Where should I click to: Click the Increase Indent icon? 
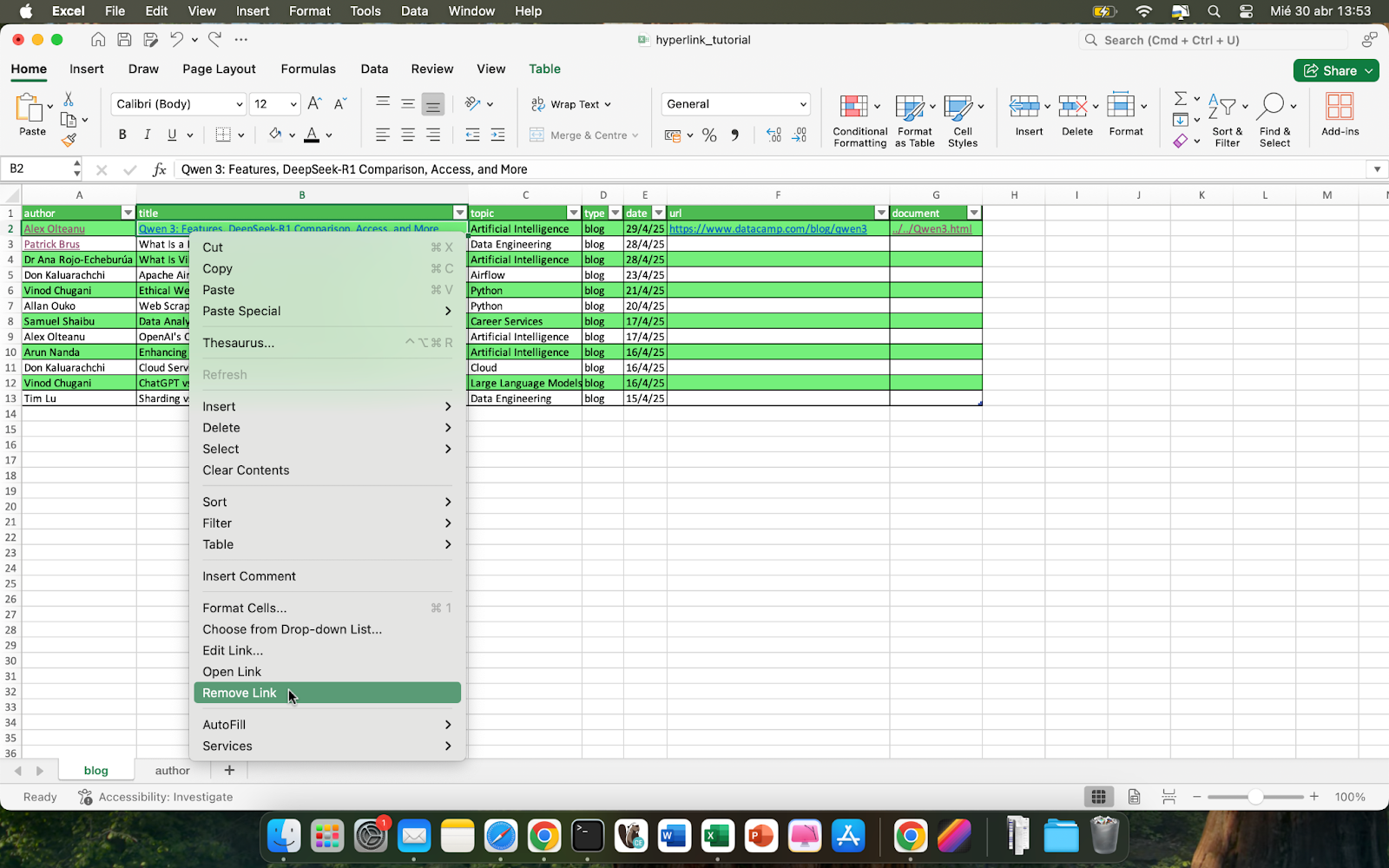click(x=497, y=135)
